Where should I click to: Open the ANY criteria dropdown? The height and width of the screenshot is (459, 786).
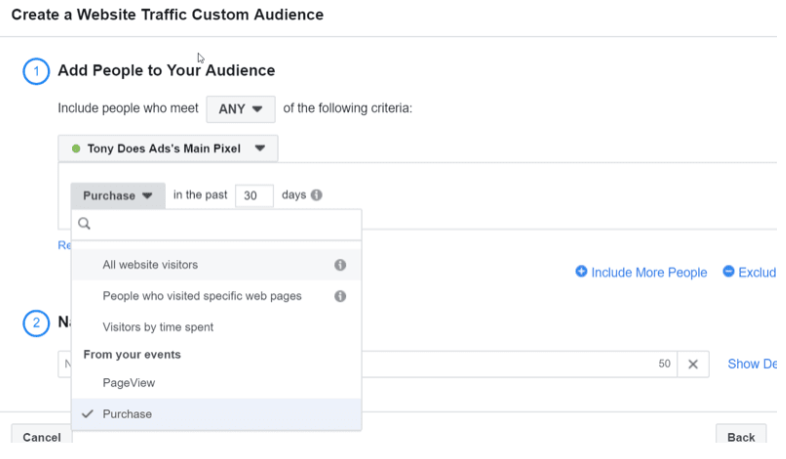pos(240,109)
